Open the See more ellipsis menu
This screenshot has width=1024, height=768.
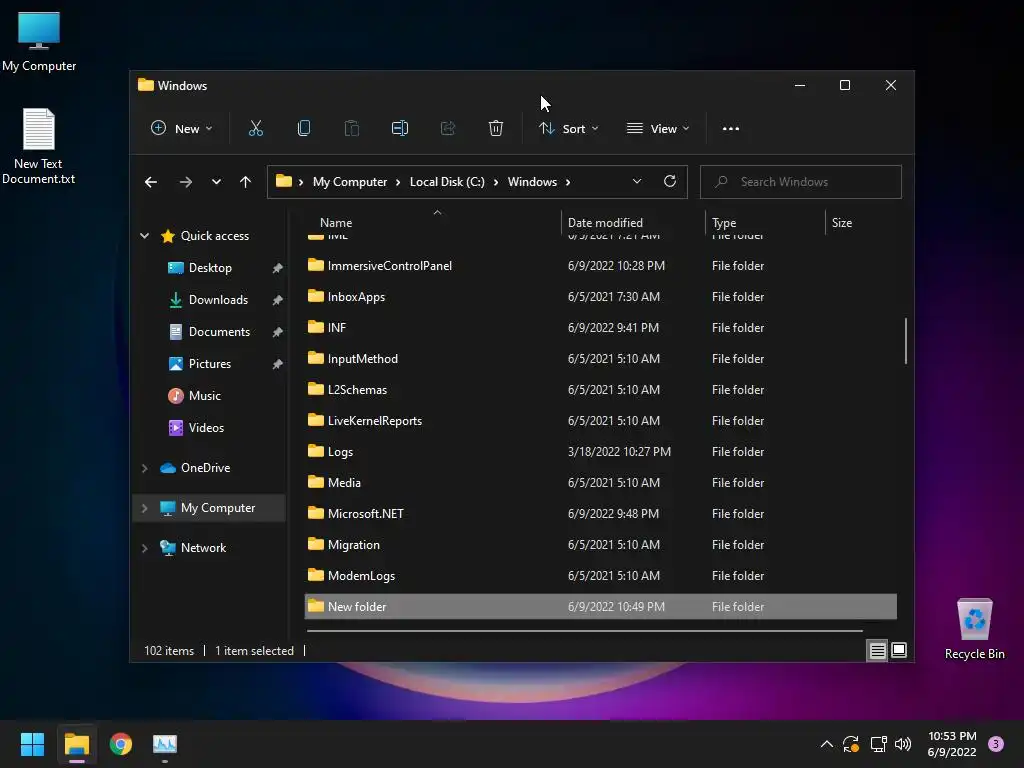[731, 129]
